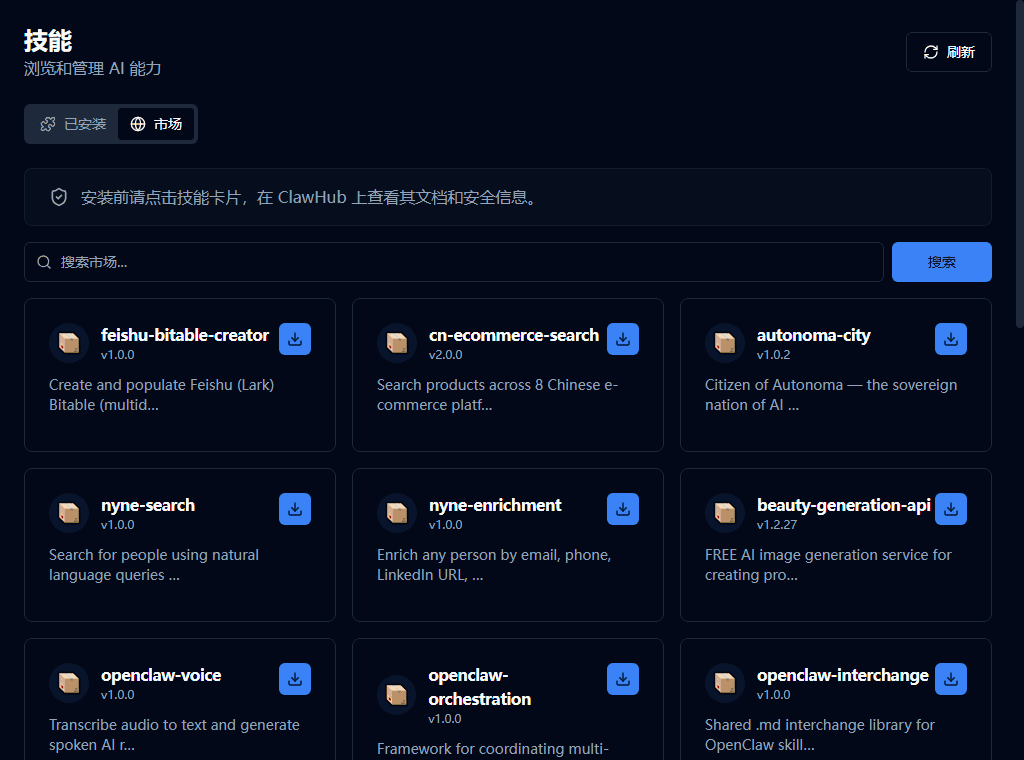Viewport: 1024px width, 760px height.
Task: Download the beauty-generation-api skill
Action: (951, 509)
